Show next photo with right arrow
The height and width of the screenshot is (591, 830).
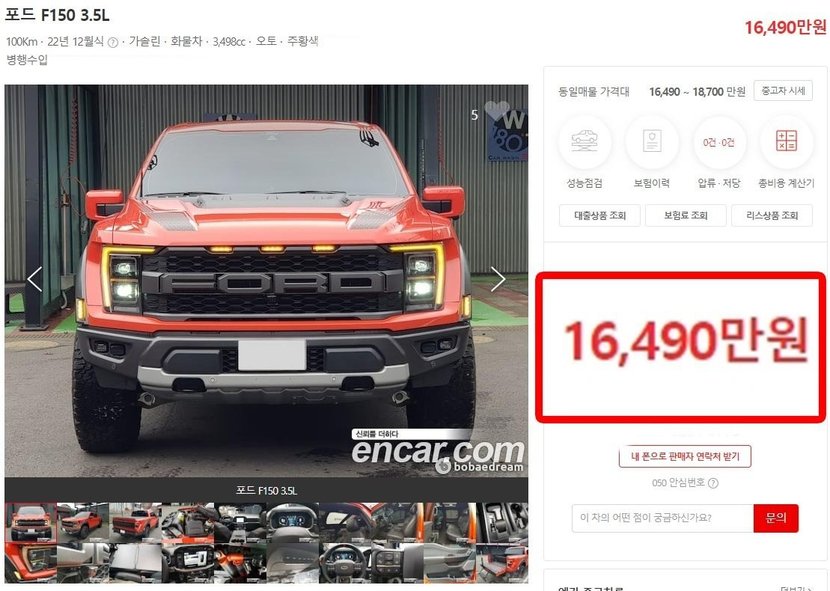498,279
